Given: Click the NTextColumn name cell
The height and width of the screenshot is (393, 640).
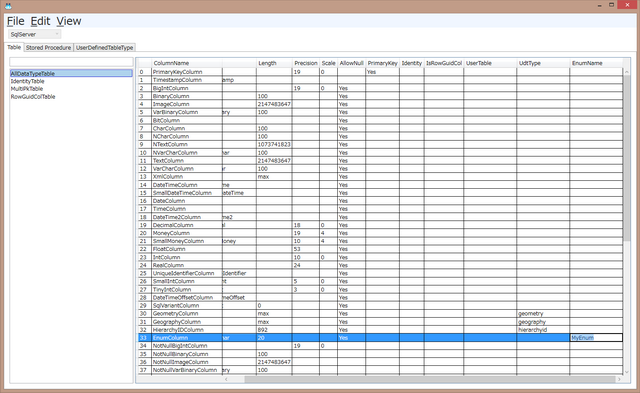Looking at the screenshot, I should [187, 144].
